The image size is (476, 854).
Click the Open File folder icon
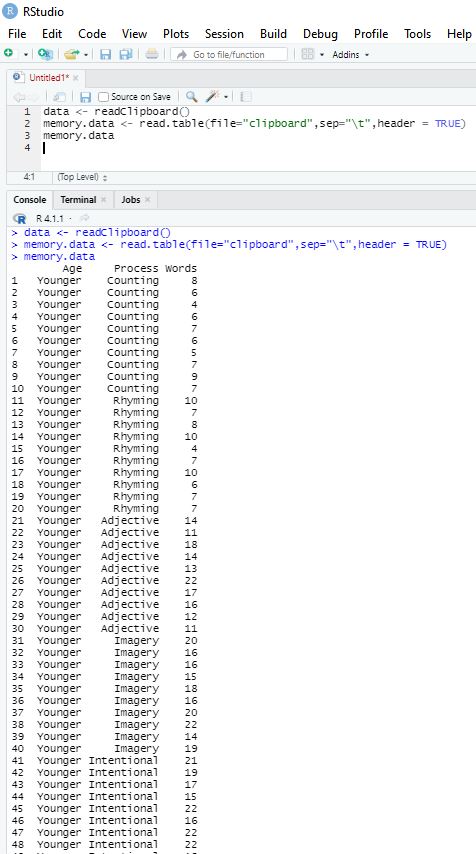(x=71, y=54)
